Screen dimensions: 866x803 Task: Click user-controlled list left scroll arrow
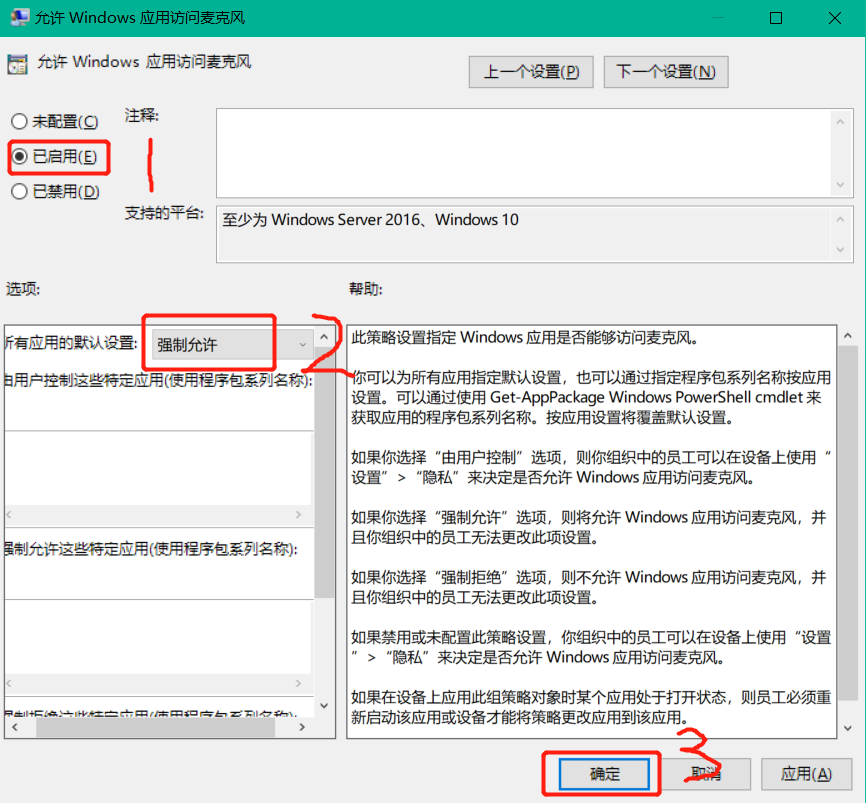9,515
